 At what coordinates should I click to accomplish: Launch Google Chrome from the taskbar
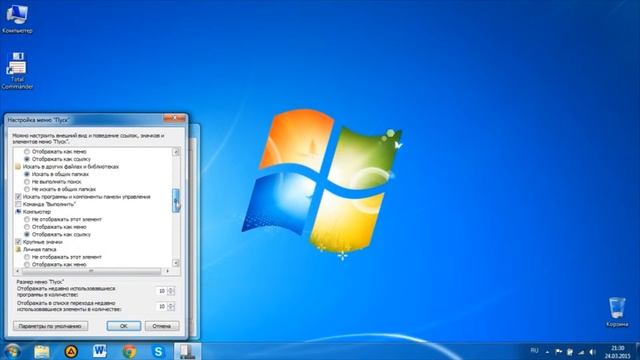click(x=129, y=351)
